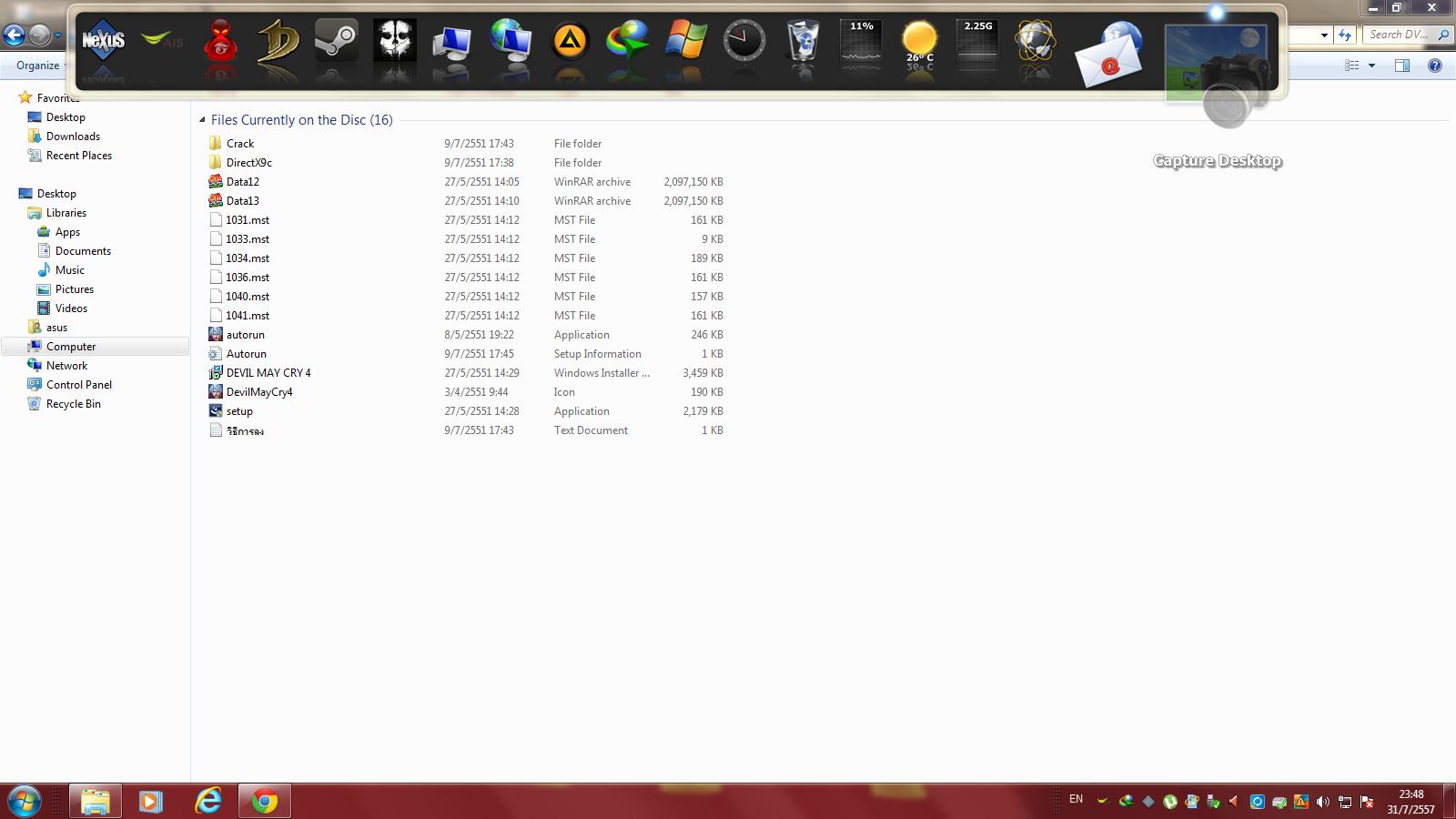Toggle the preview pane button
This screenshot has height=819, width=1456.
[1401, 66]
